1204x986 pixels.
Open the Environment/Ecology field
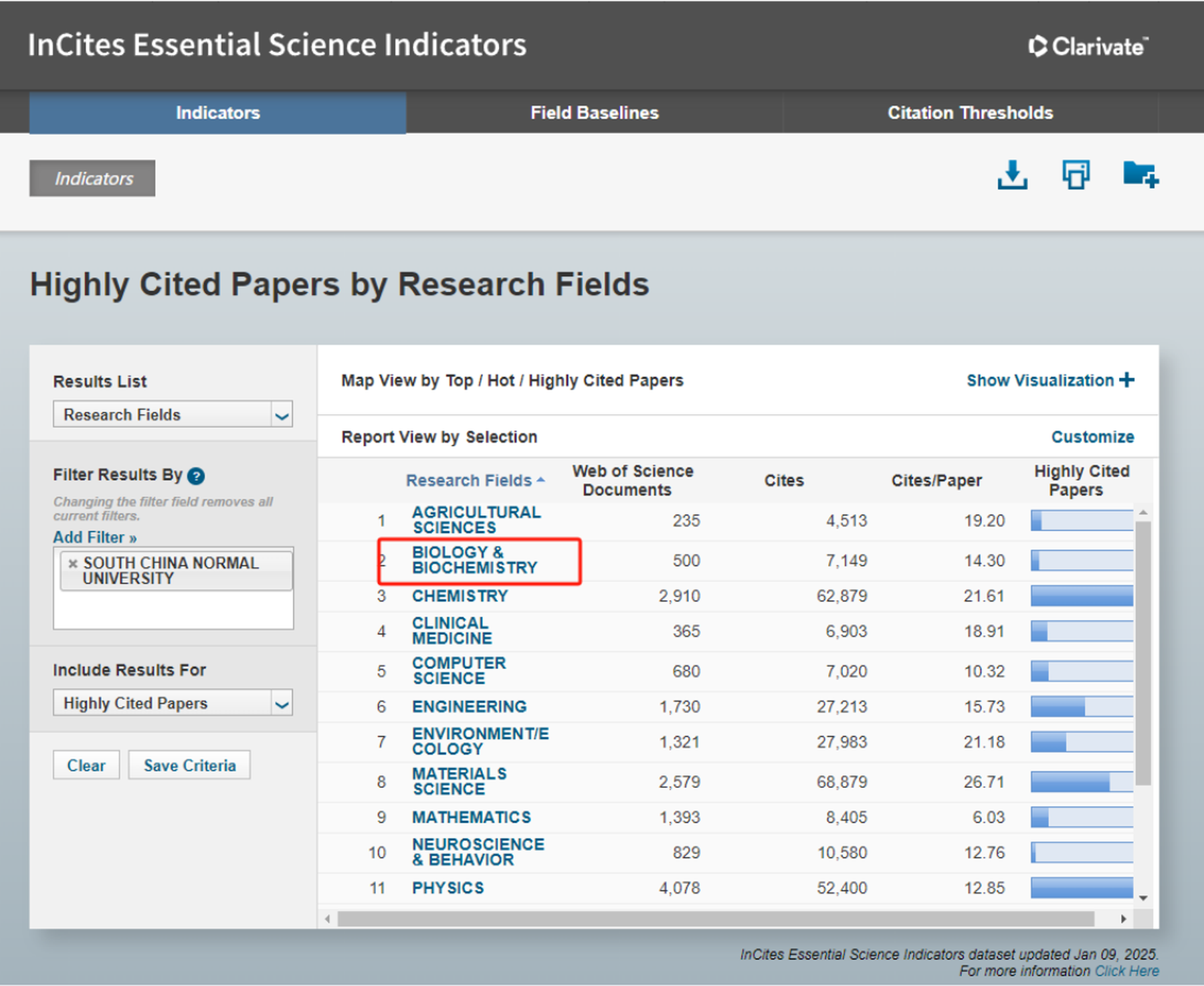point(480,741)
